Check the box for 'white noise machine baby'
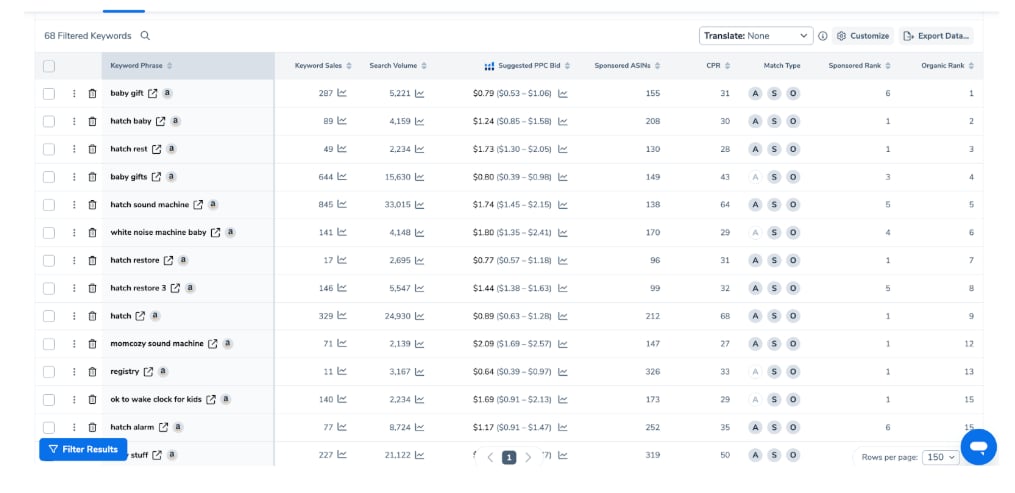The height and width of the screenshot is (493, 1015). coord(49,233)
